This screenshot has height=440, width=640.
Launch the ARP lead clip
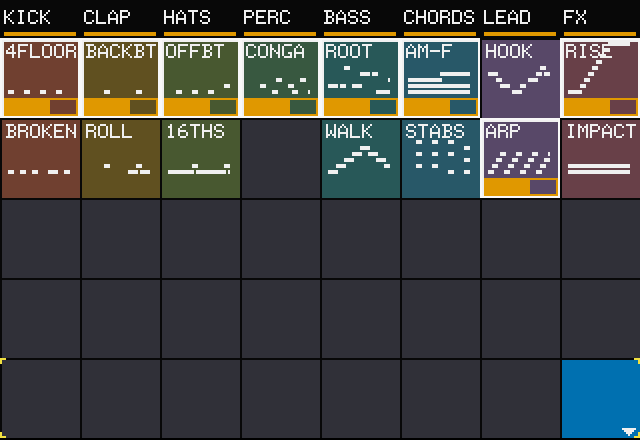(520, 159)
